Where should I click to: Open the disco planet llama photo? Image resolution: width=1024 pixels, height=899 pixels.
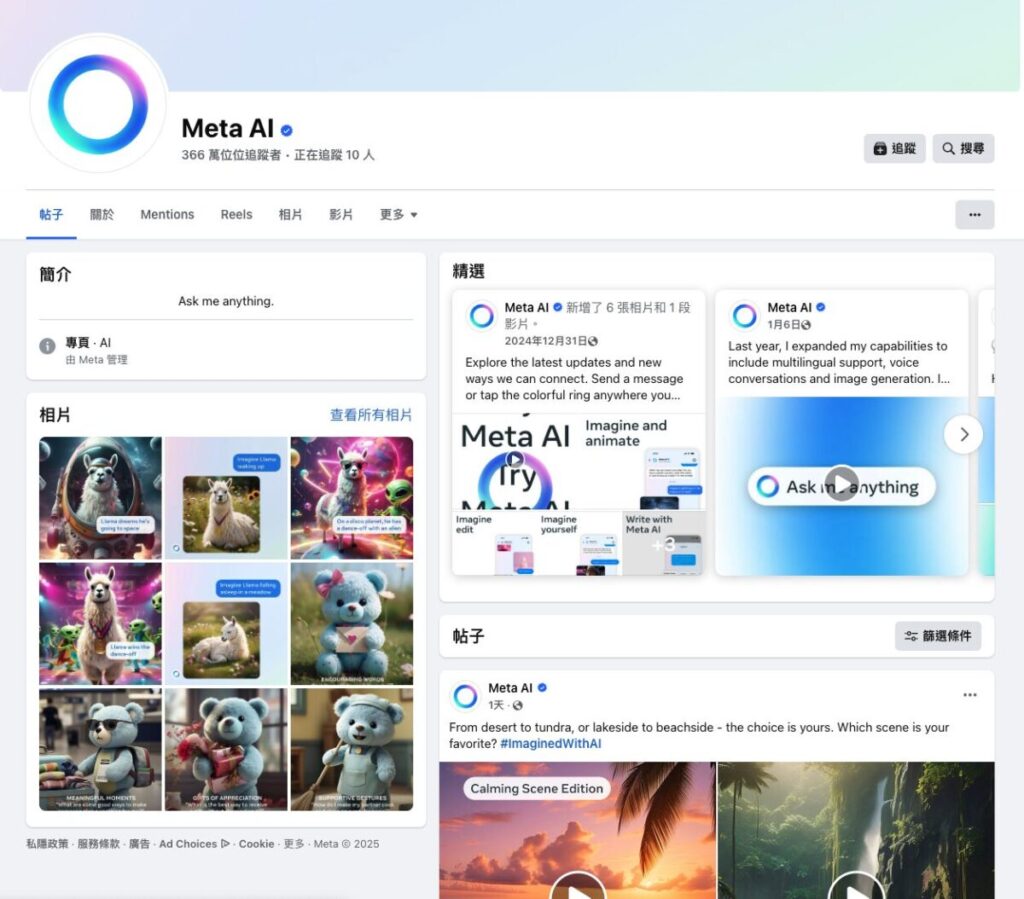click(352, 498)
